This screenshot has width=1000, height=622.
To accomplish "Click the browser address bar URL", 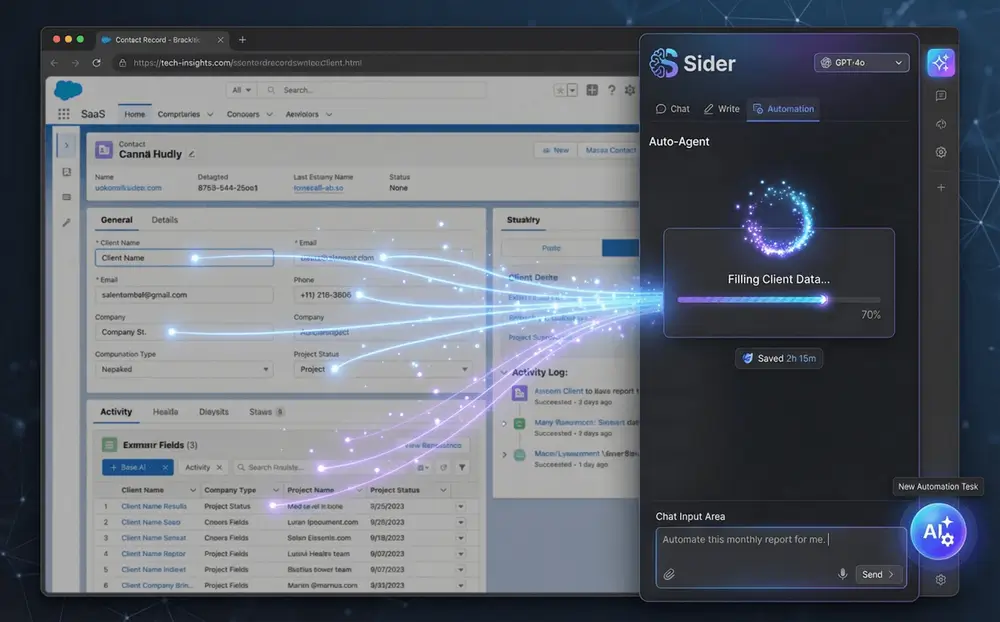I will [x=247, y=63].
